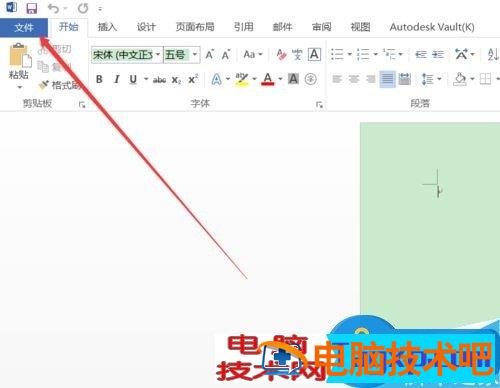The height and width of the screenshot is (388, 500).
Task: Open the 宋体 font name dropdown
Action: pos(158,54)
